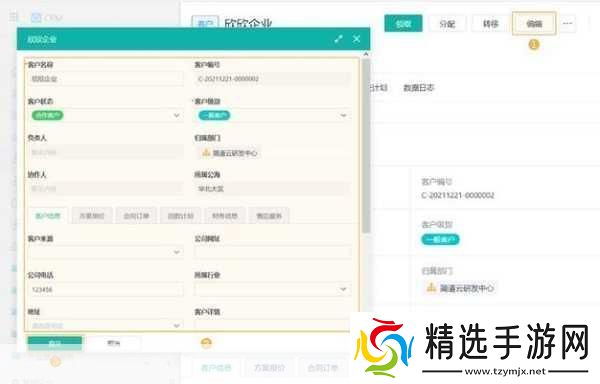The image size is (600, 384).
Task: Click the 转移 button
Action: click(x=491, y=24)
